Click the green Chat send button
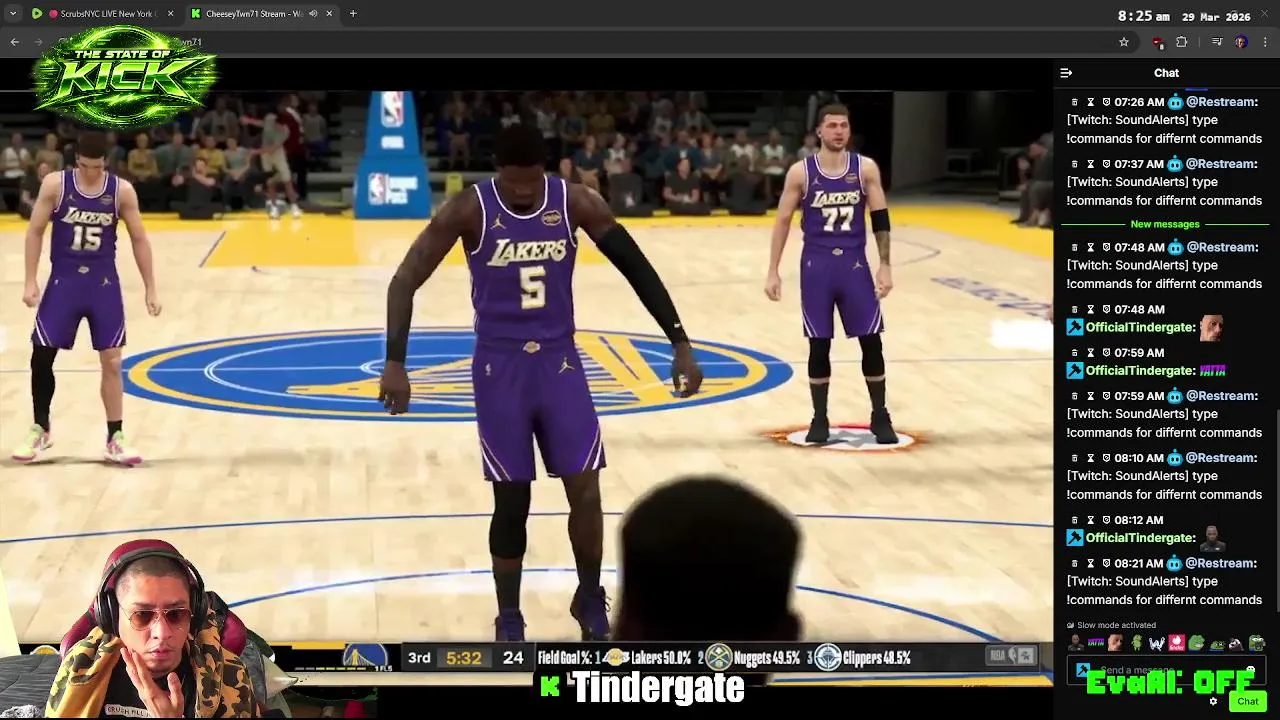 point(1248,701)
